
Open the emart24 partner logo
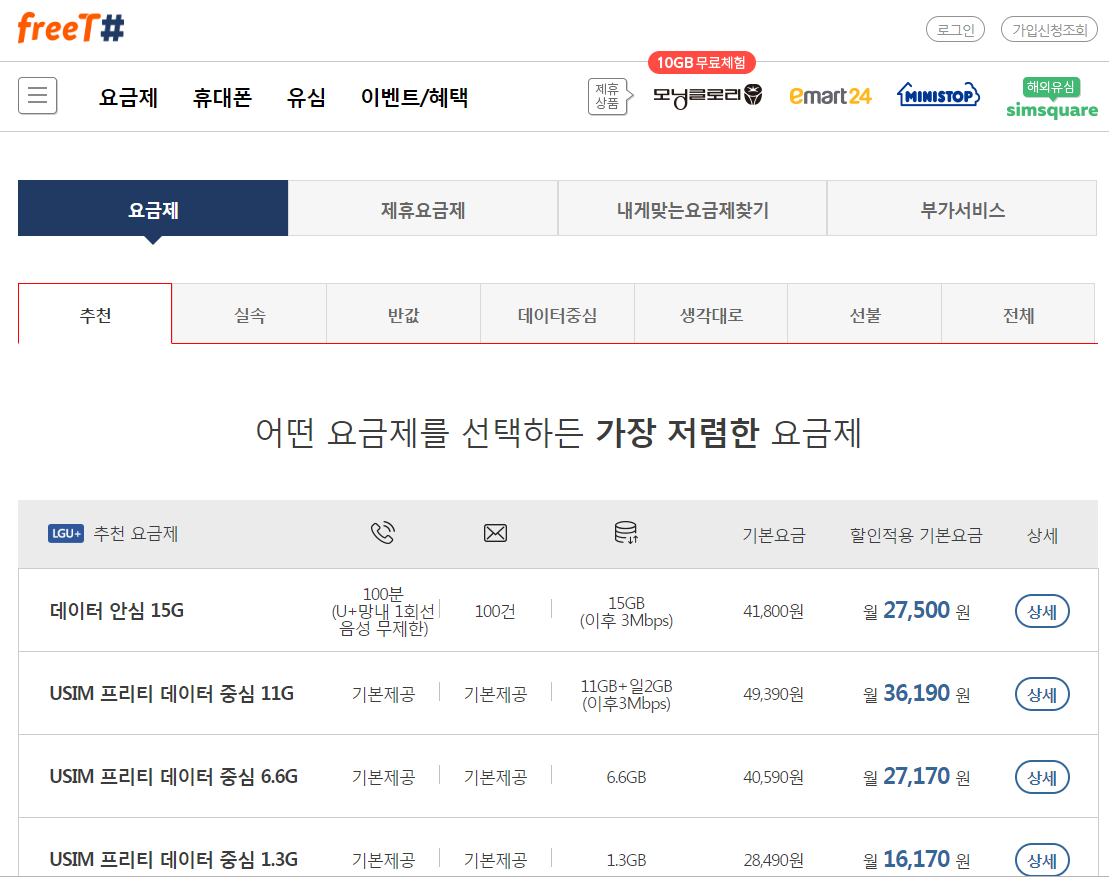[x=830, y=96]
